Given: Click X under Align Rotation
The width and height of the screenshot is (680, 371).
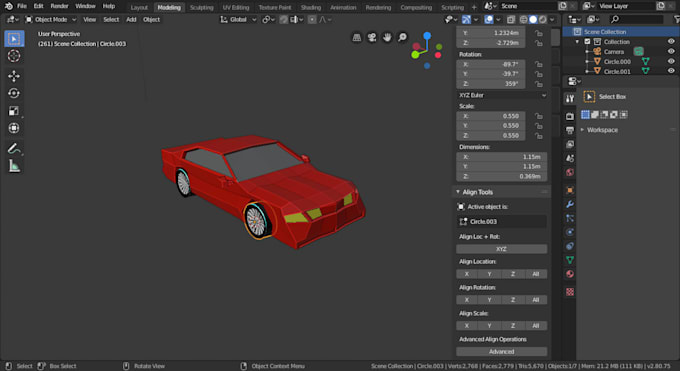Looking at the screenshot, I should tap(467, 300).
